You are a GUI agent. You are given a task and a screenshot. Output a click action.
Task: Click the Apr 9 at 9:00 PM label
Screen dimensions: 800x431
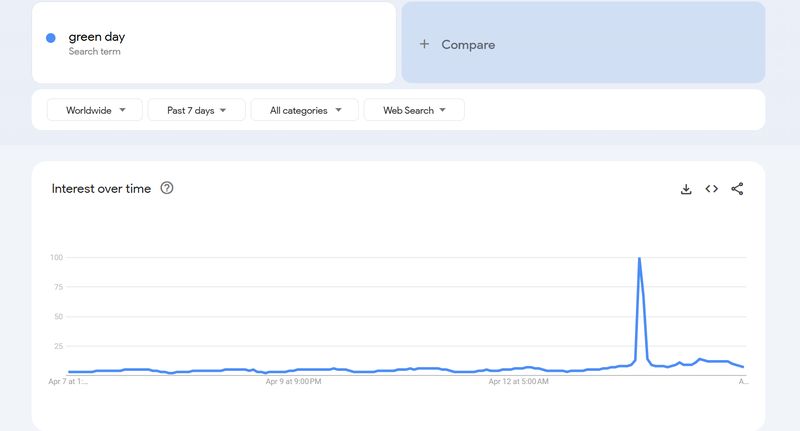[x=293, y=382]
